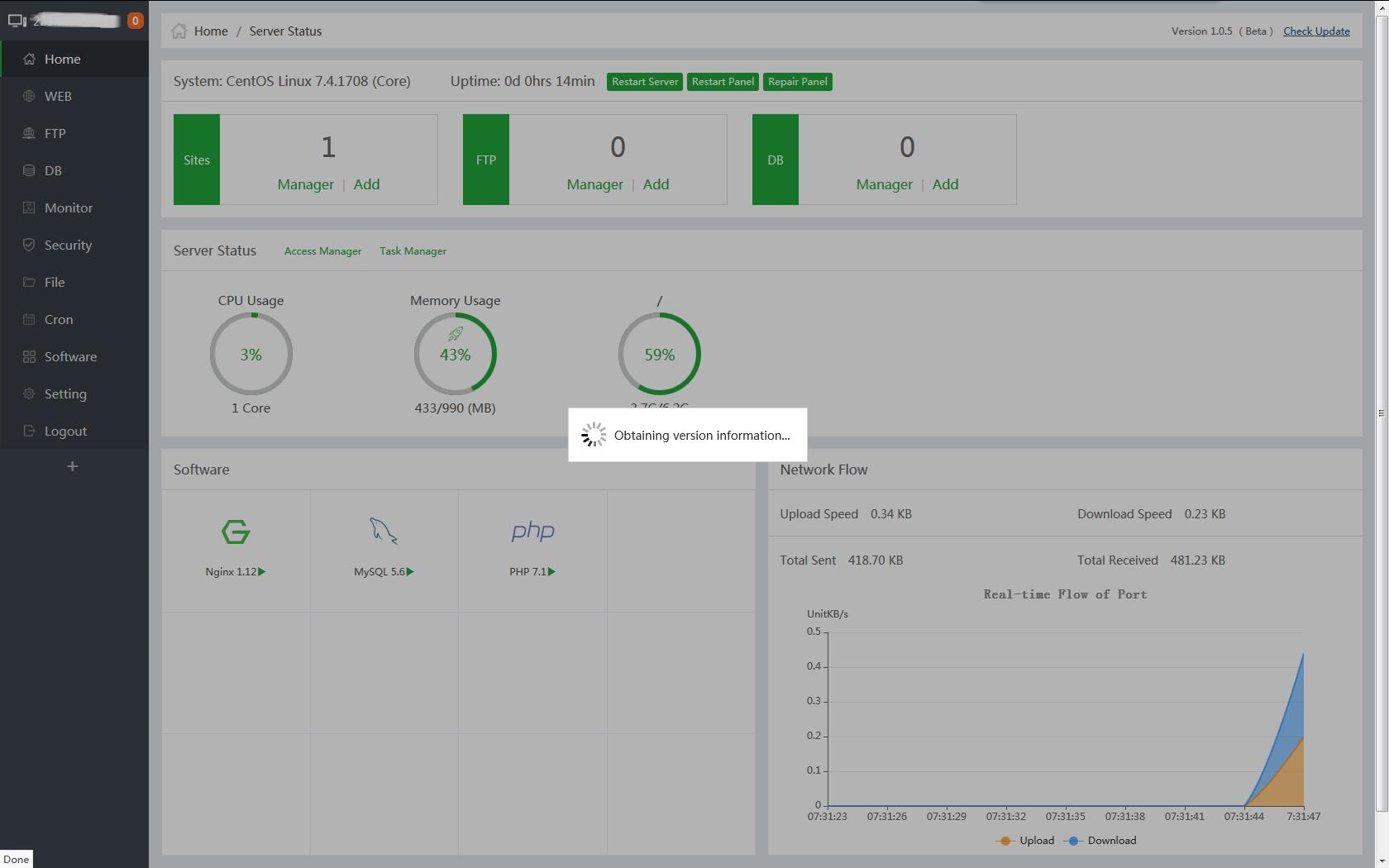Click the orange notification badge showing 0
Image resolution: width=1389 pixels, height=868 pixels.
(x=135, y=21)
